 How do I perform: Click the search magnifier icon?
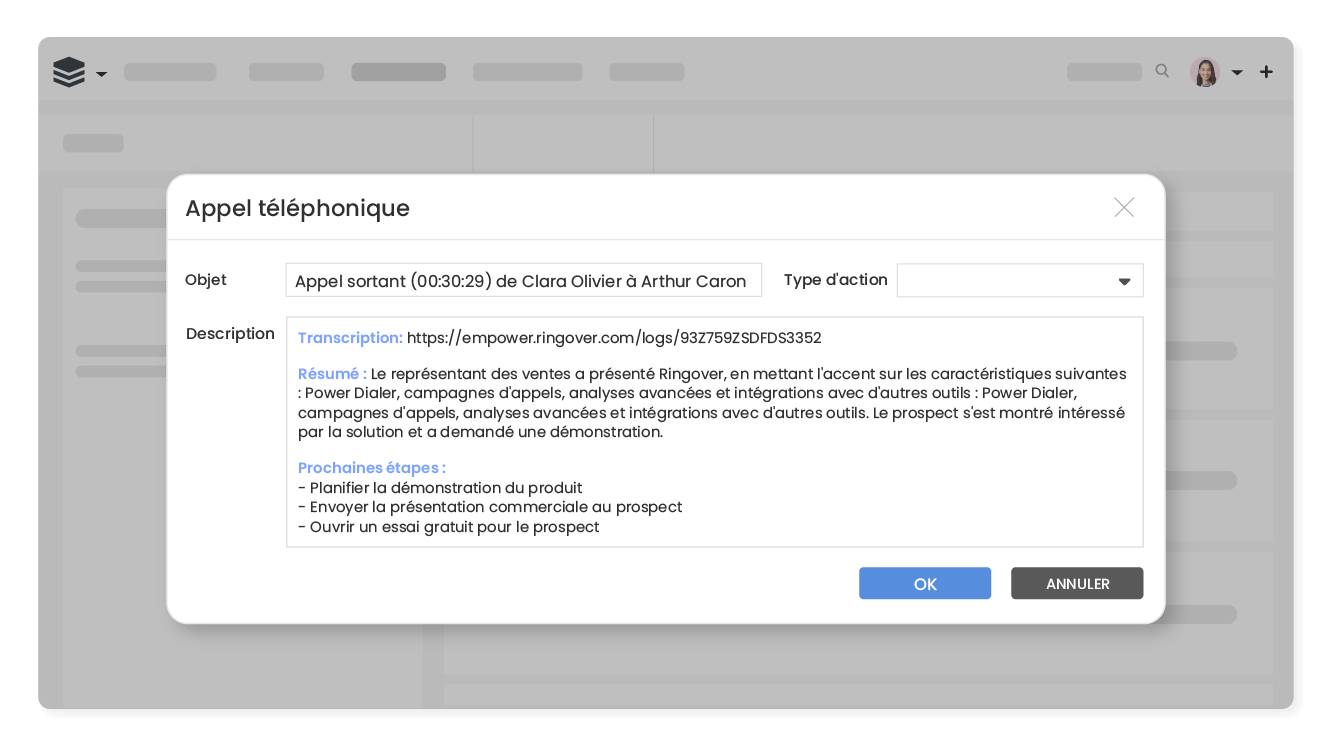[1162, 71]
